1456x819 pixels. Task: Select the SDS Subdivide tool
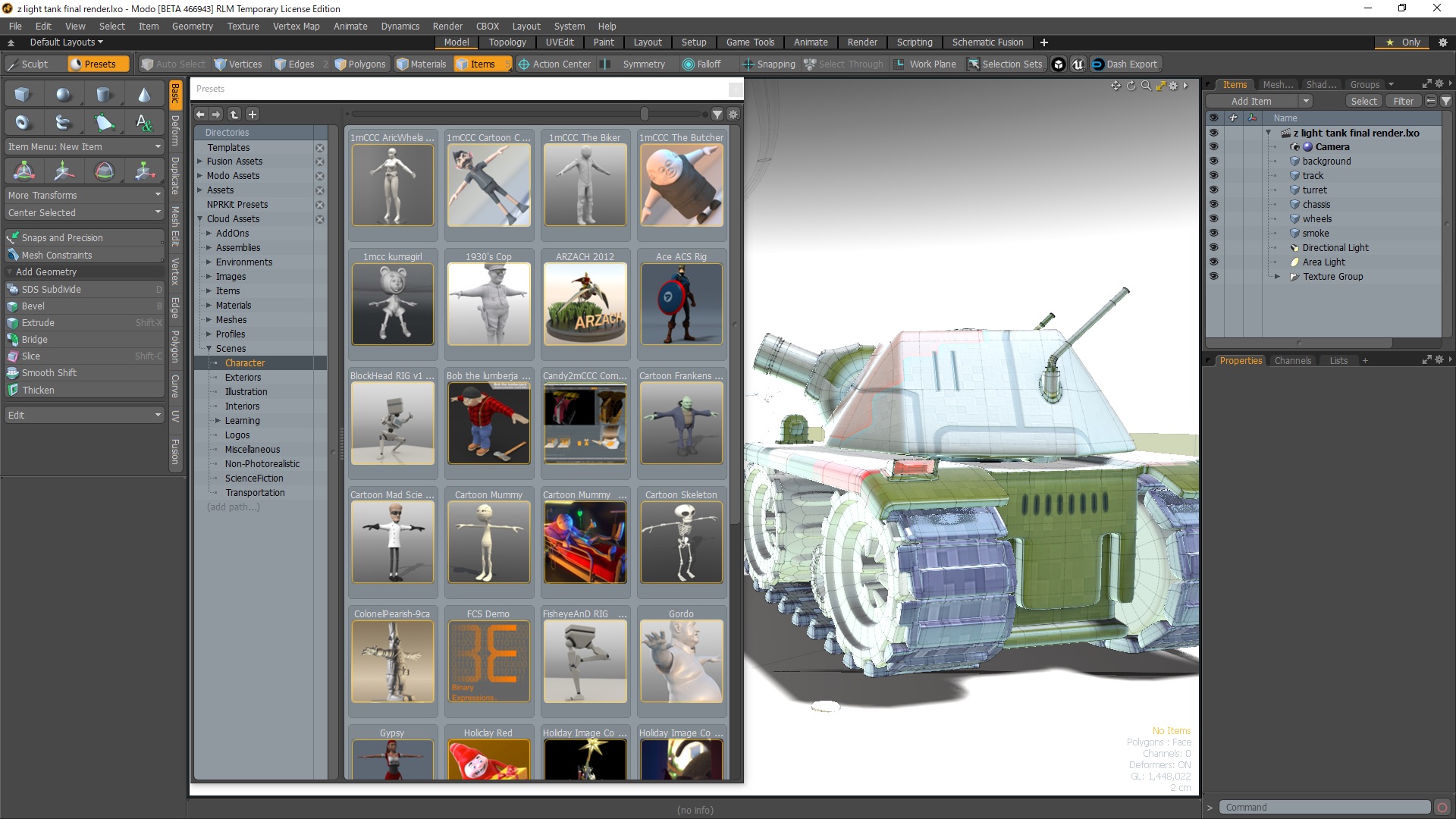[53, 289]
